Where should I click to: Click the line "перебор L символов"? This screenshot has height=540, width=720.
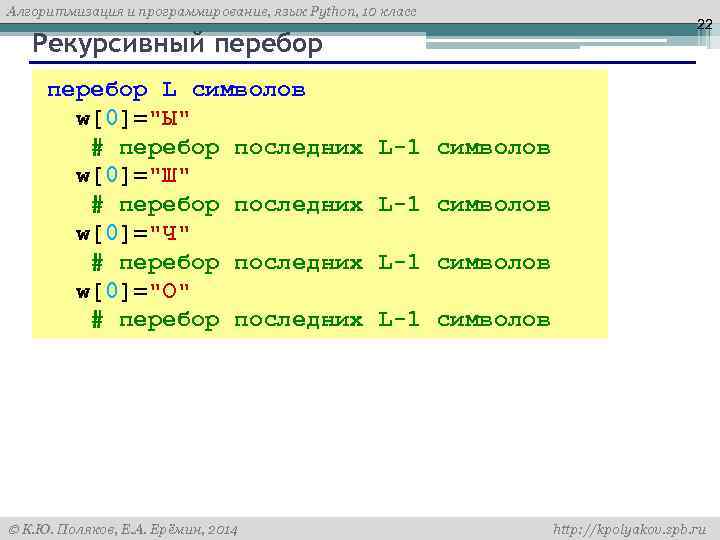(176, 89)
